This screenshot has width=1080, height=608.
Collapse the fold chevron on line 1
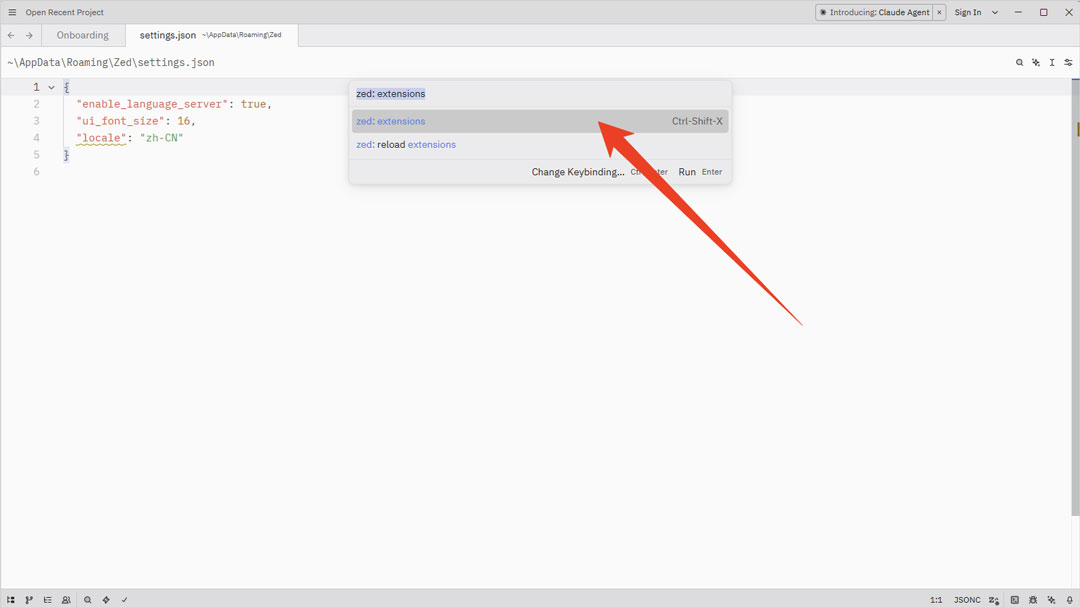click(51, 87)
